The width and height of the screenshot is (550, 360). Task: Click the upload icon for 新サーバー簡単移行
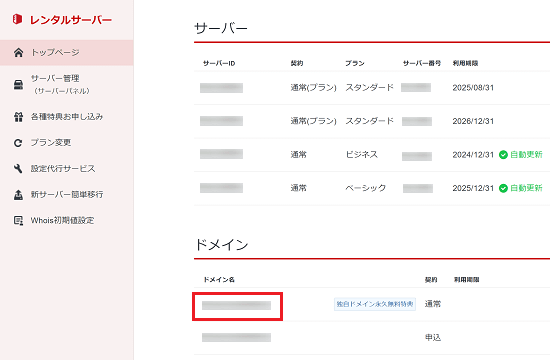pos(18,194)
